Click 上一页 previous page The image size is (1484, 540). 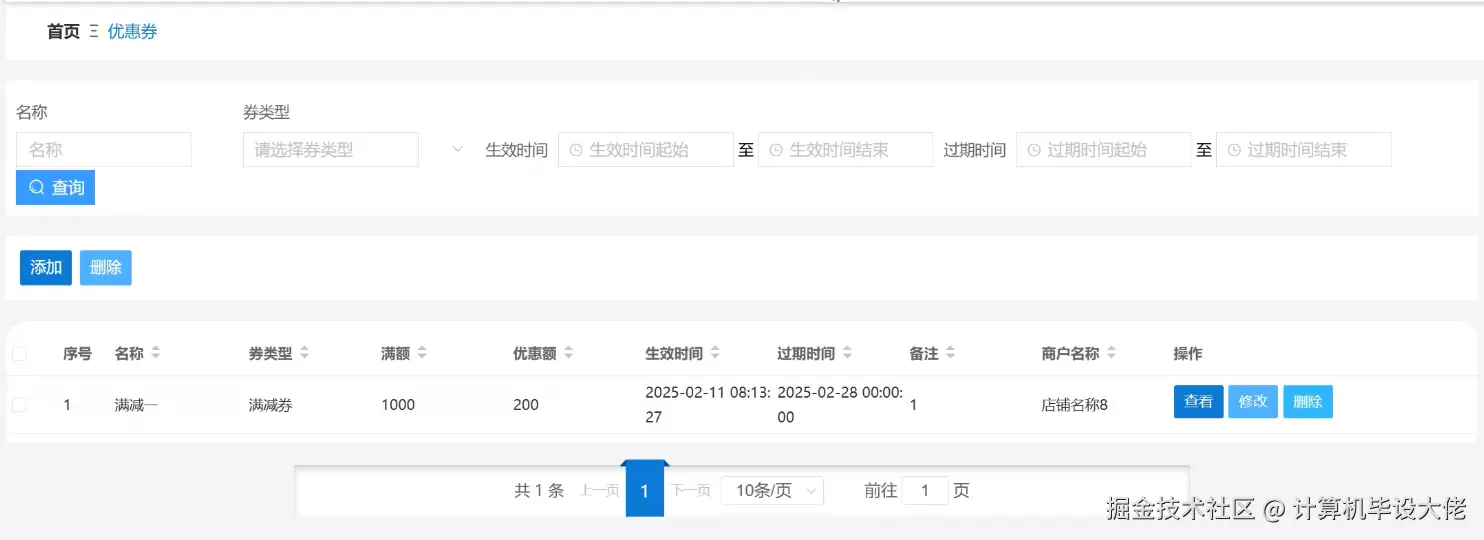click(x=599, y=491)
